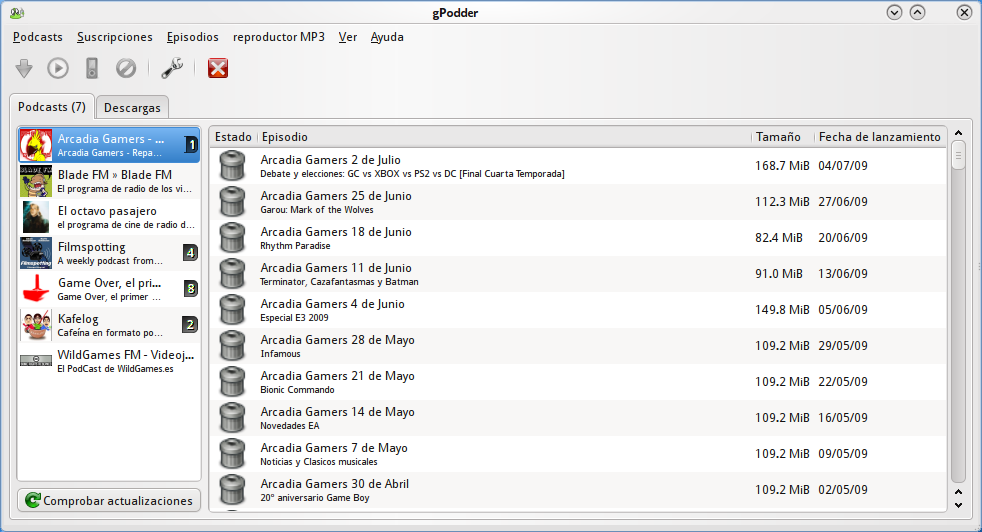Select the Blade FM » Blade FM podcast

pos(109,181)
